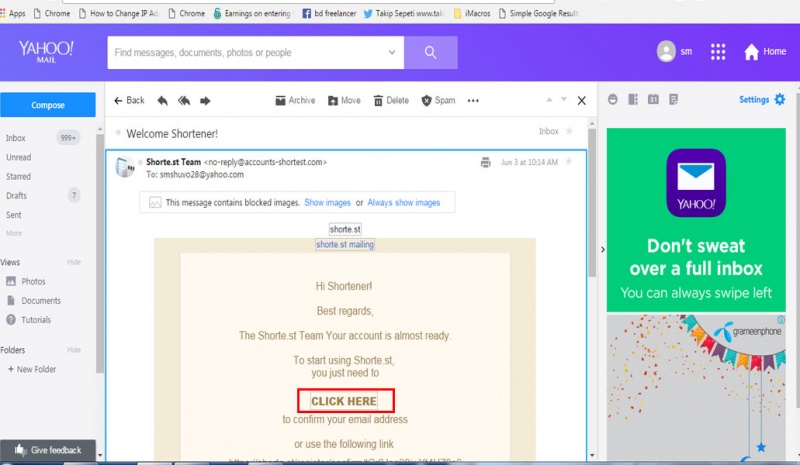Open bd freelancer Facebook bookmark
Viewport: 800px width, 465px height.
[x=329, y=13]
